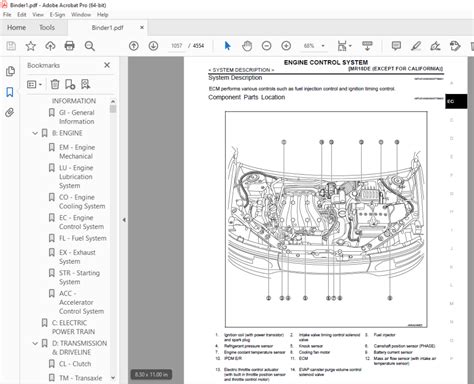Viewport: 474px width, 384px height.
Task: Click the Save file icon
Action: [11, 46]
